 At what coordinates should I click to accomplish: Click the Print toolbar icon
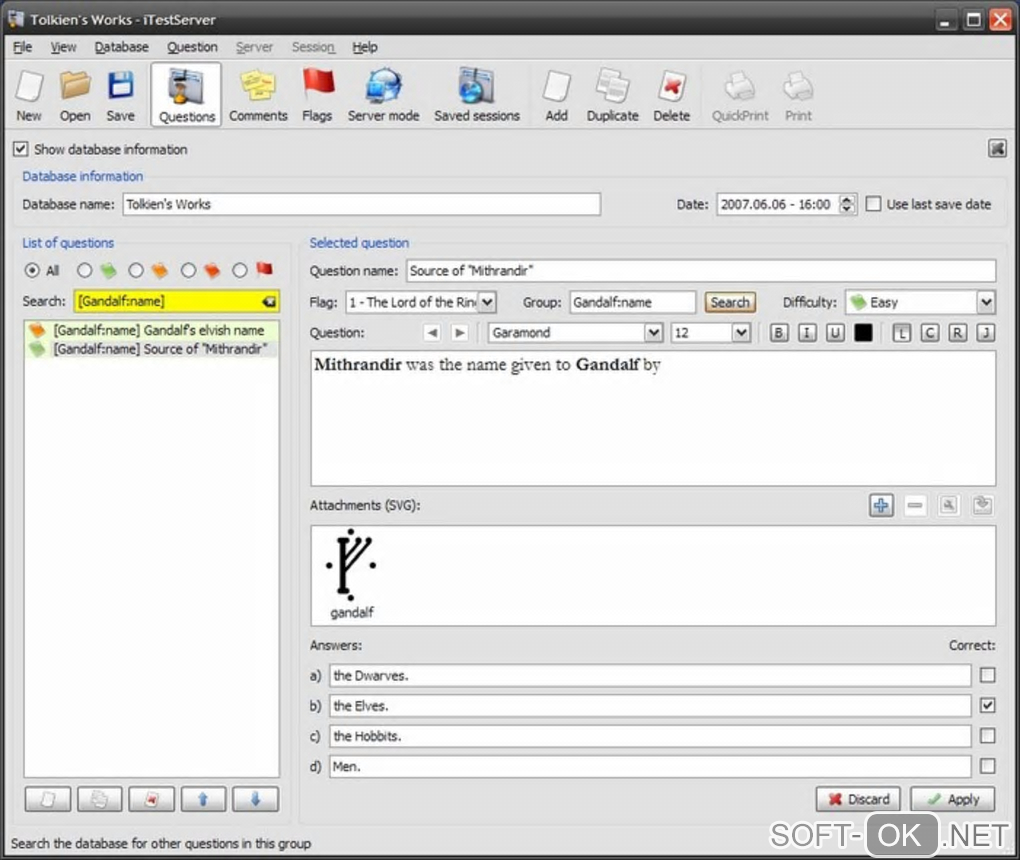point(798,96)
